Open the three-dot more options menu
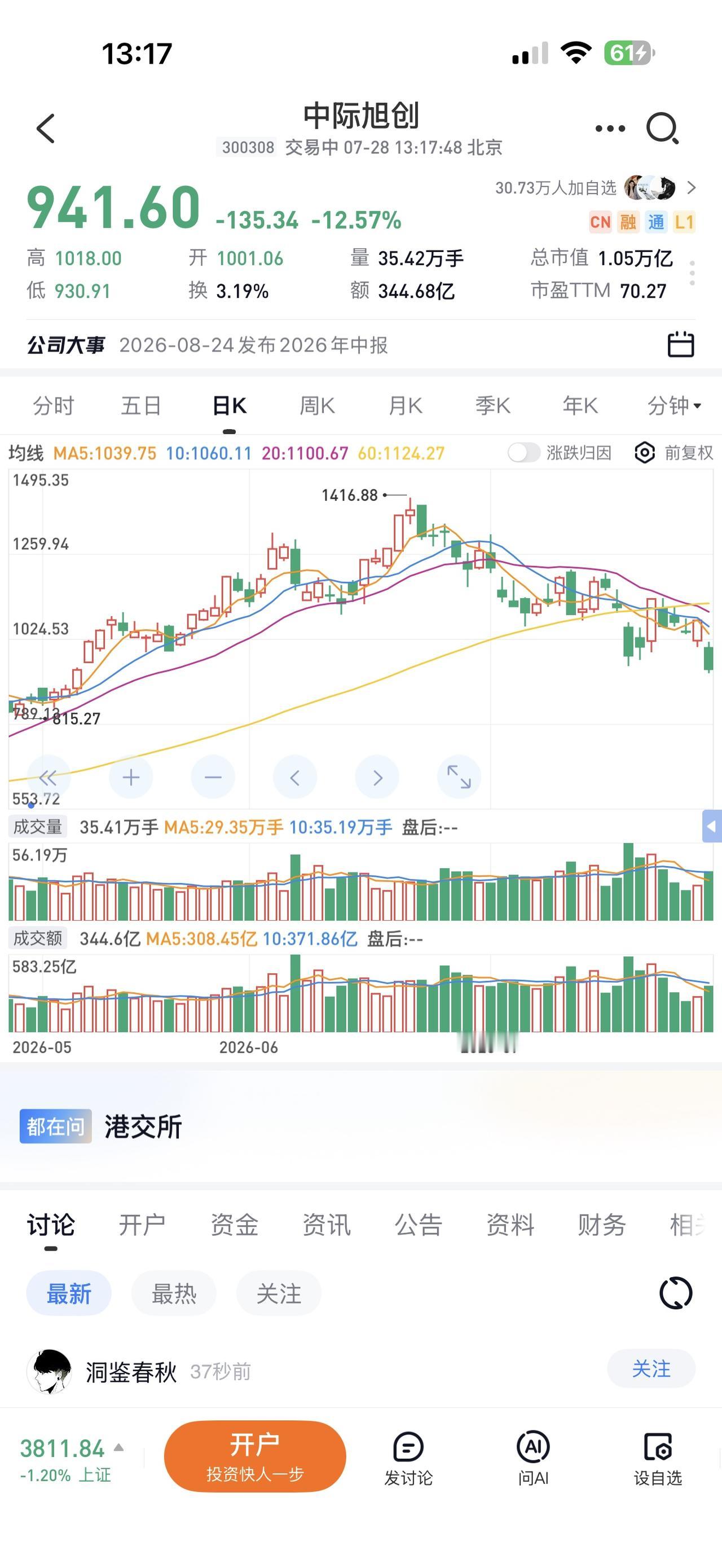The width and height of the screenshot is (722, 1568). [610, 129]
